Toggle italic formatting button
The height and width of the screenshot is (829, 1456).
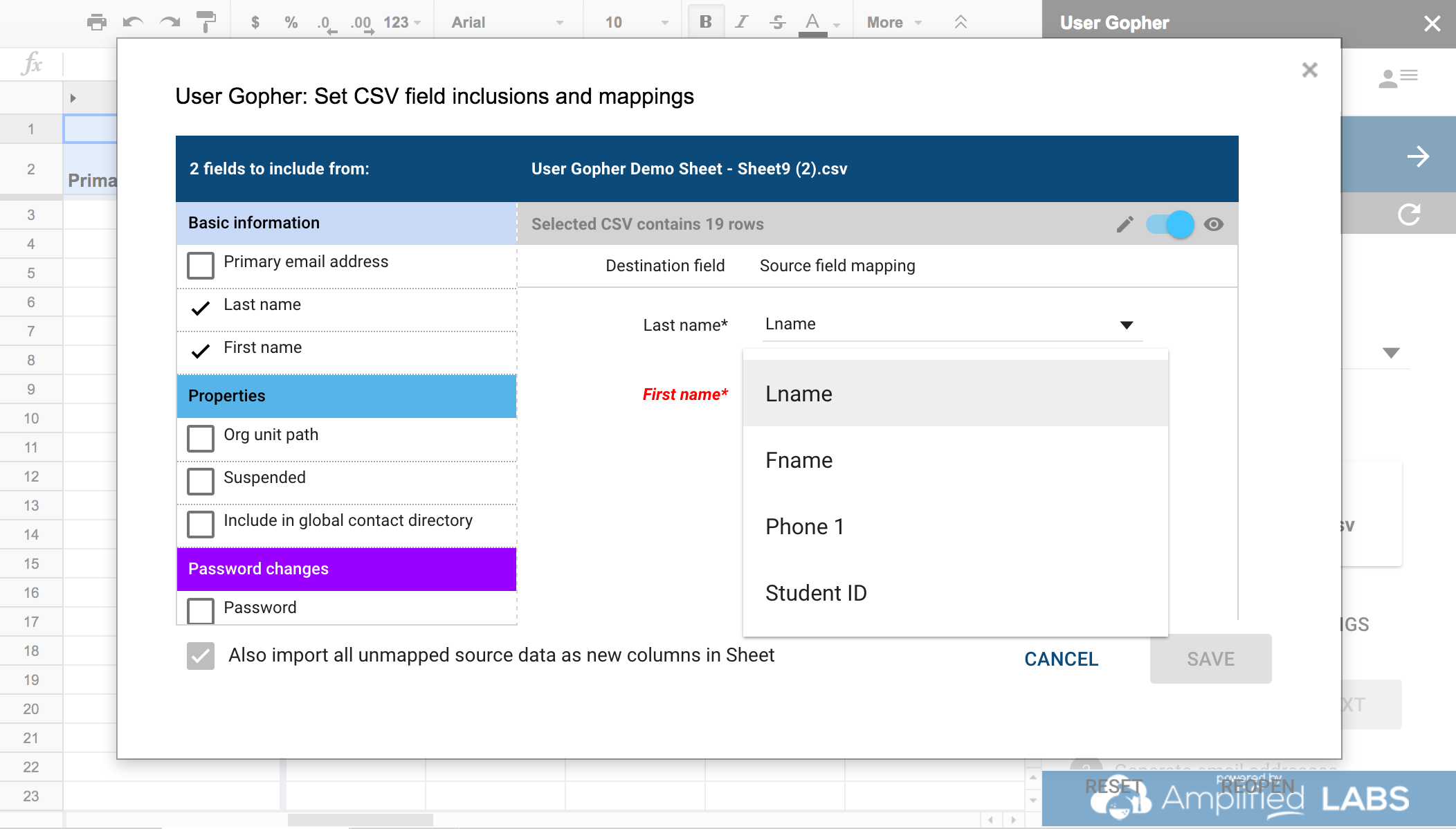(741, 22)
